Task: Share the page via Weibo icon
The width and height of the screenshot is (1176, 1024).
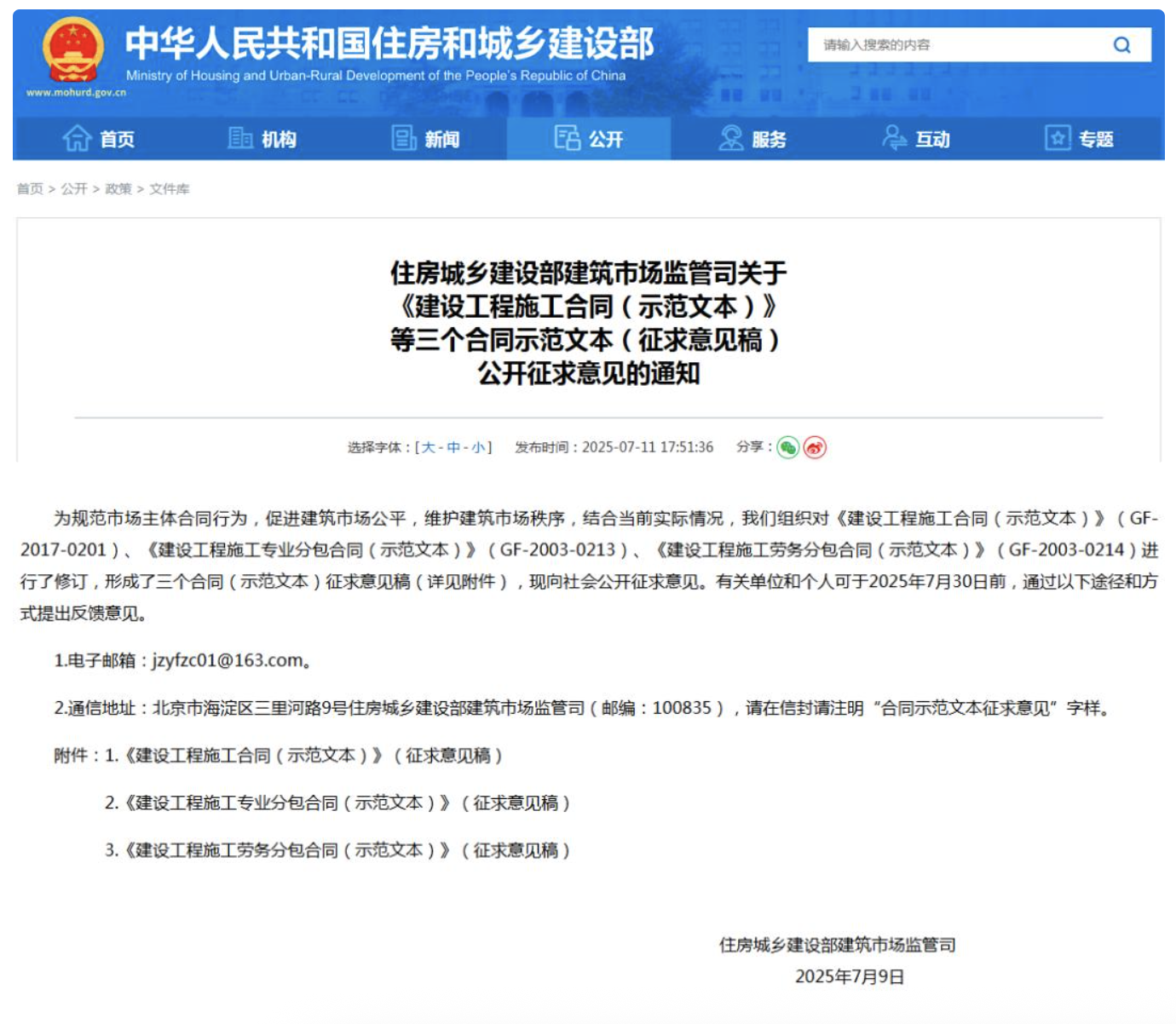Action: pos(815,447)
